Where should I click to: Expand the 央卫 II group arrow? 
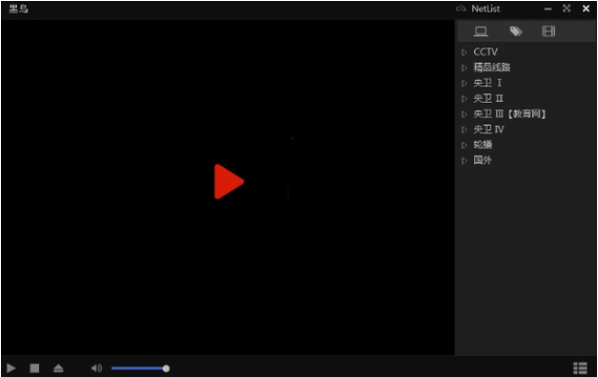pos(464,99)
